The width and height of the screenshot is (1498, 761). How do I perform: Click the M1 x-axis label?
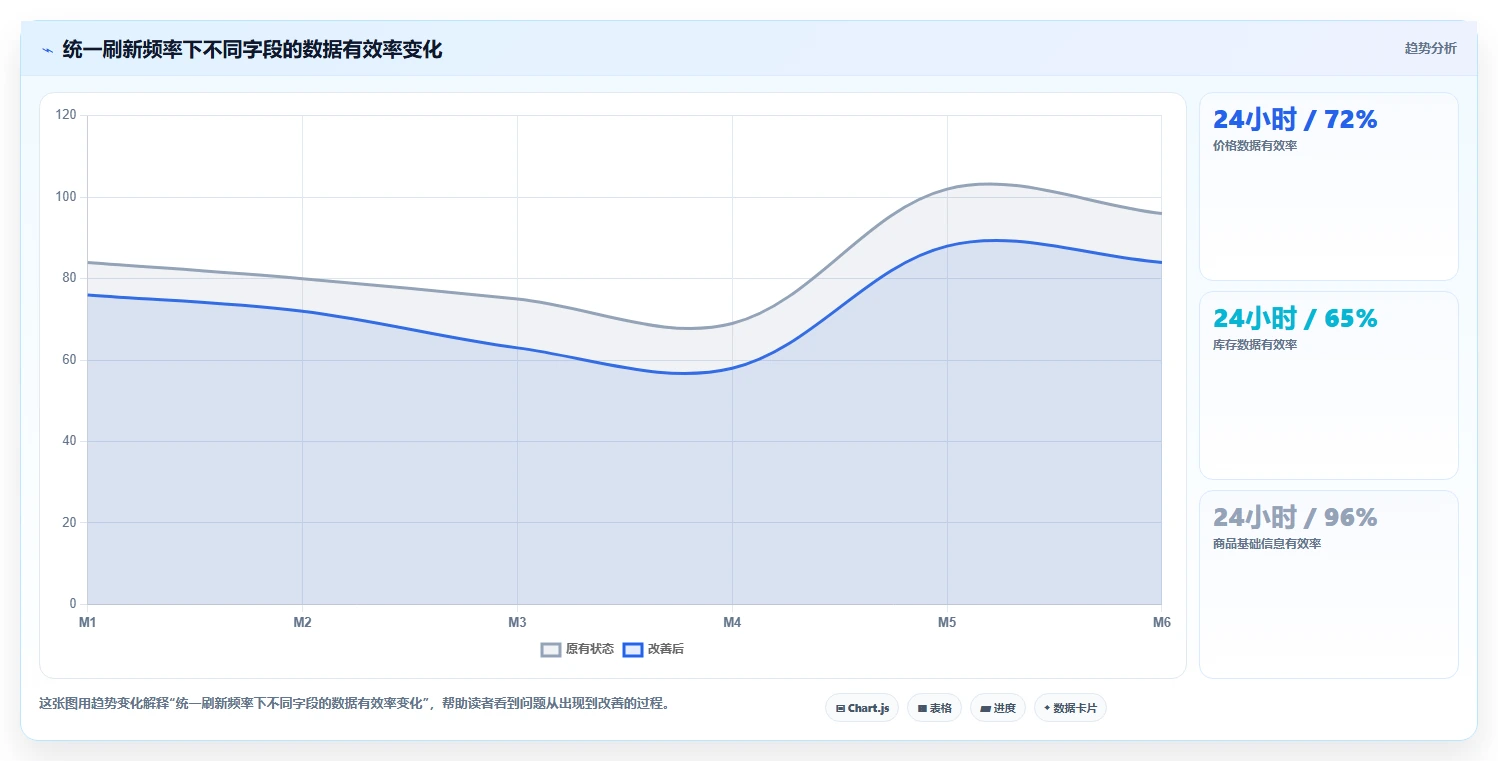click(88, 623)
